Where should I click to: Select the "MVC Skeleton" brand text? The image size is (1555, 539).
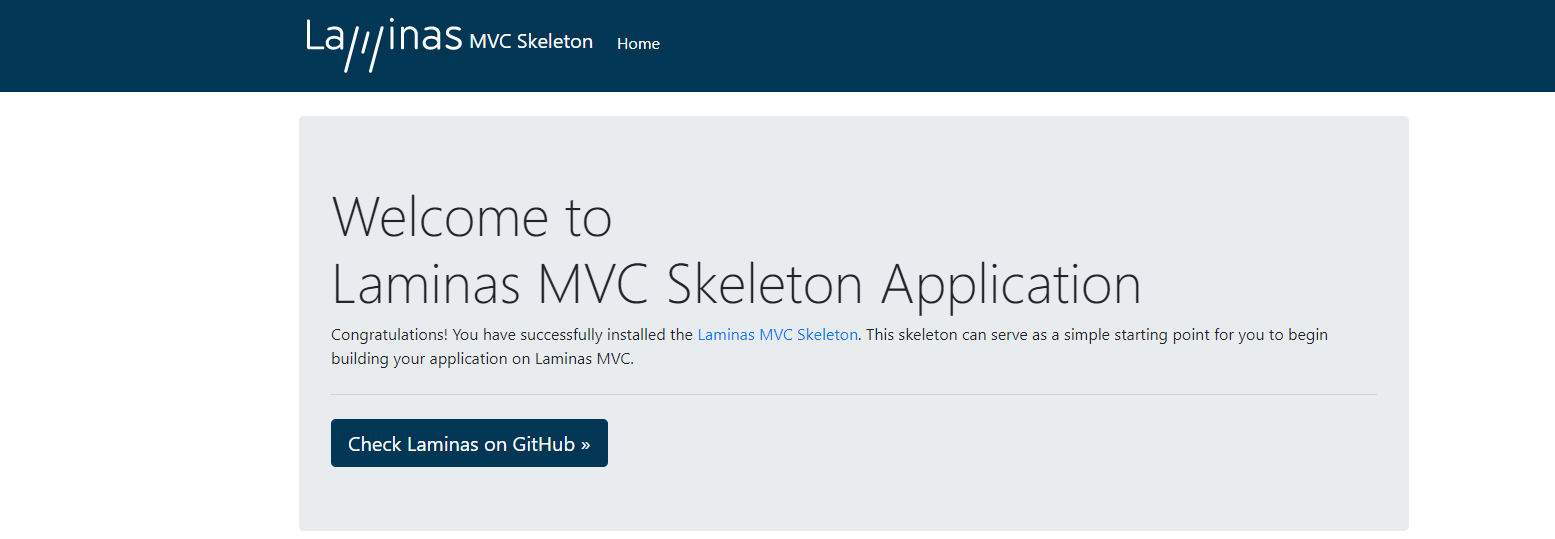531,42
